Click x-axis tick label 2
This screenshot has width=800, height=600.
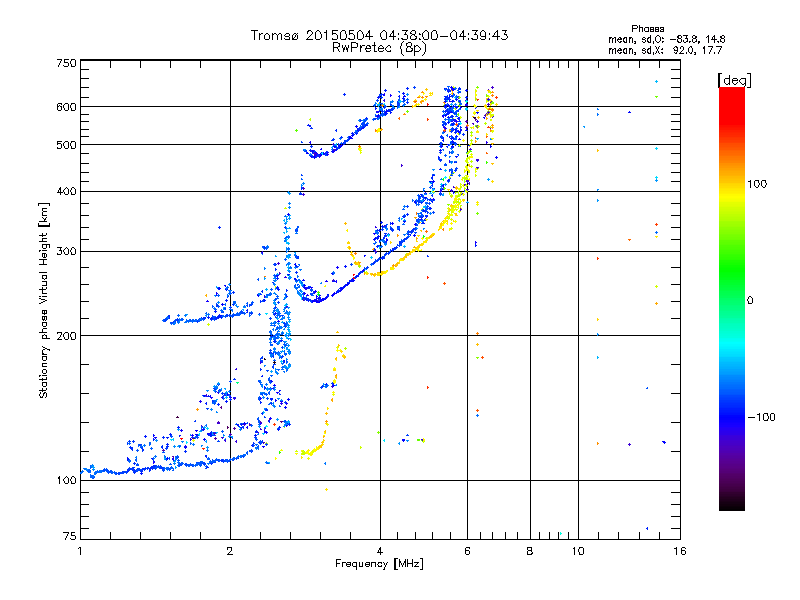[230, 551]
